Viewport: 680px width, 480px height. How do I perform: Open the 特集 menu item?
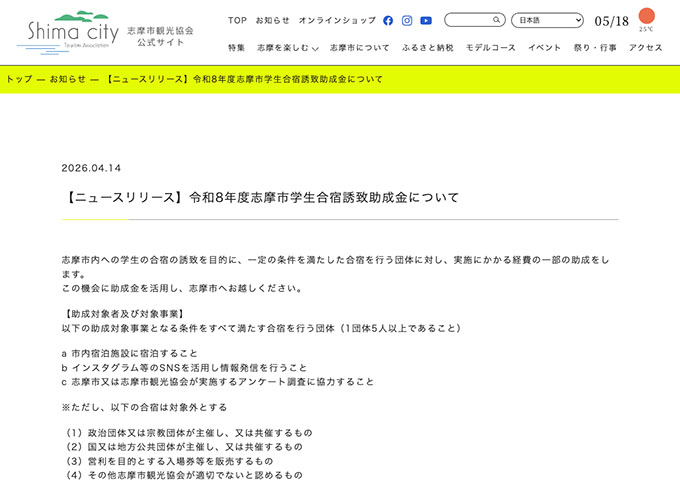[236, 48]
